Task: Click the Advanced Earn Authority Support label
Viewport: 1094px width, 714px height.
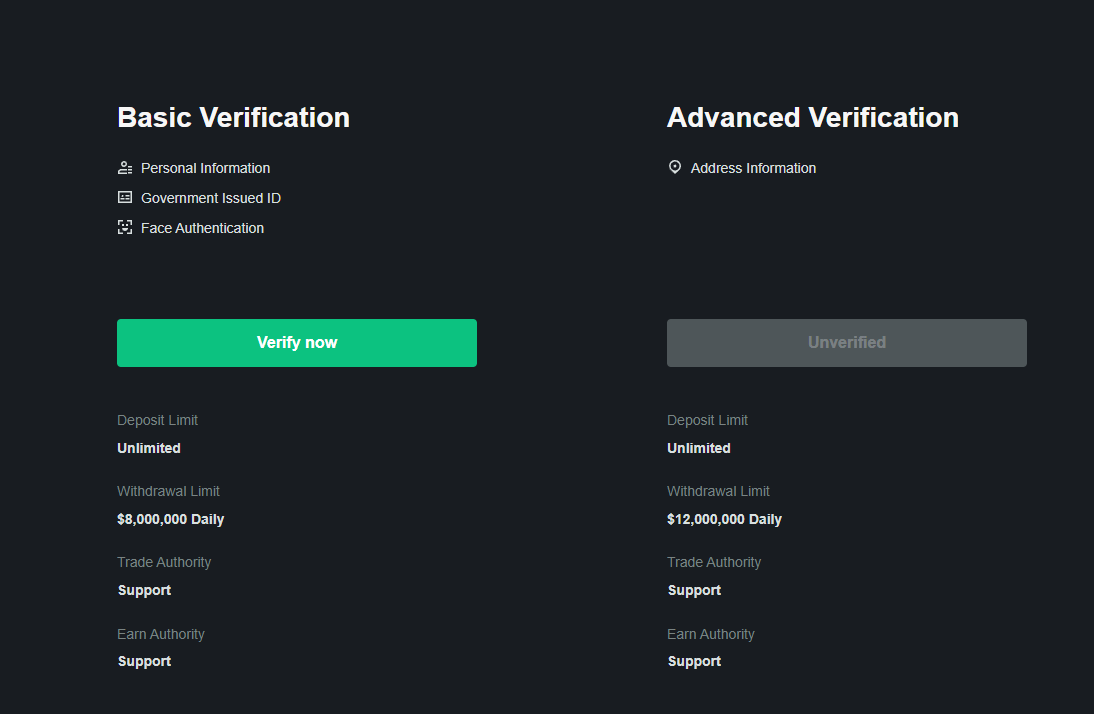Action: [694, 660]
